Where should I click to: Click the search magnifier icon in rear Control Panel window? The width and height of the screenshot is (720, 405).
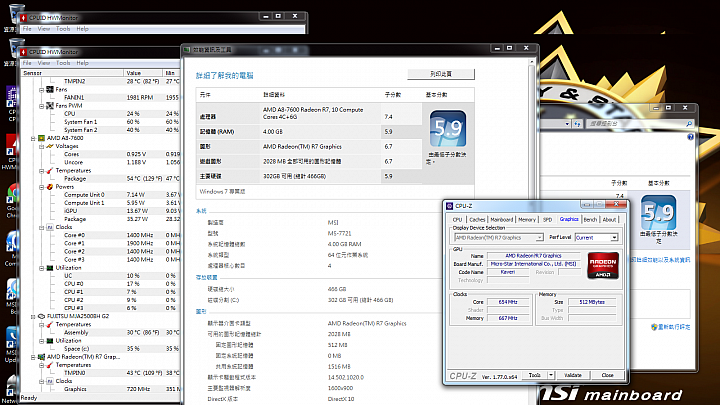pyautogui.click(x=689, y=124)
